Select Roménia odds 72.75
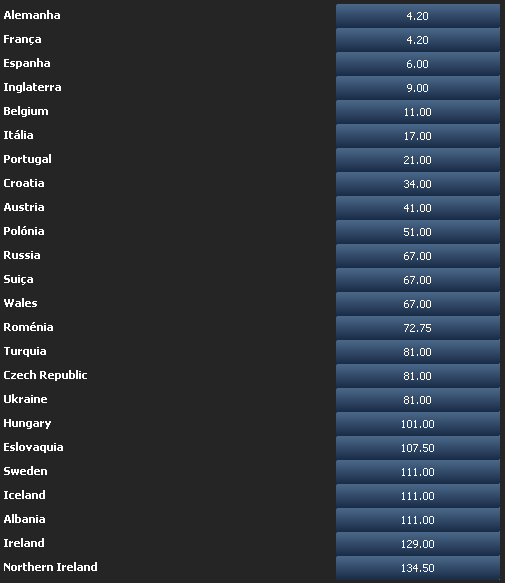 (x=418, y=328)
